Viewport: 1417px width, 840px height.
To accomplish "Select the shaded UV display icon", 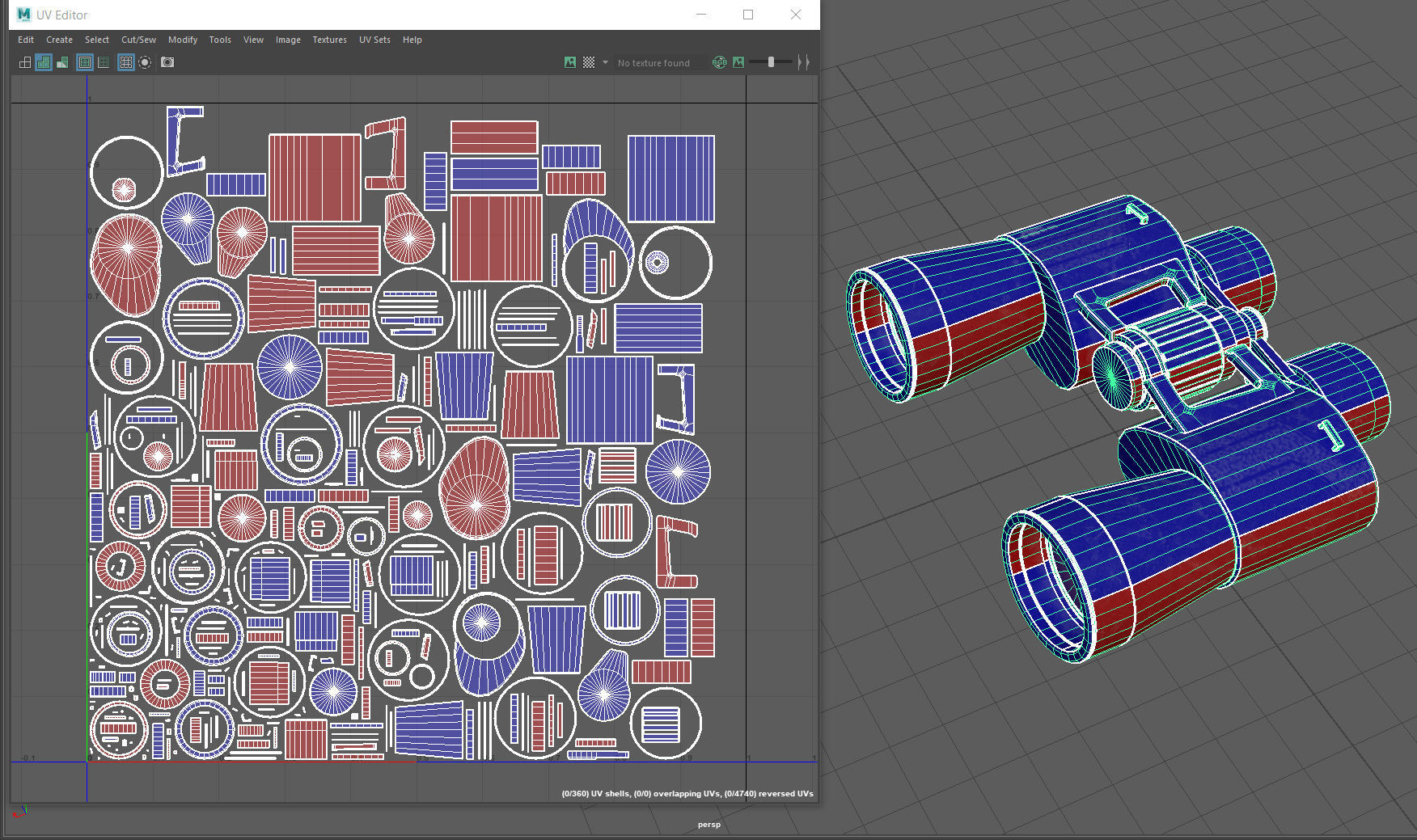I will pos(44,62).
